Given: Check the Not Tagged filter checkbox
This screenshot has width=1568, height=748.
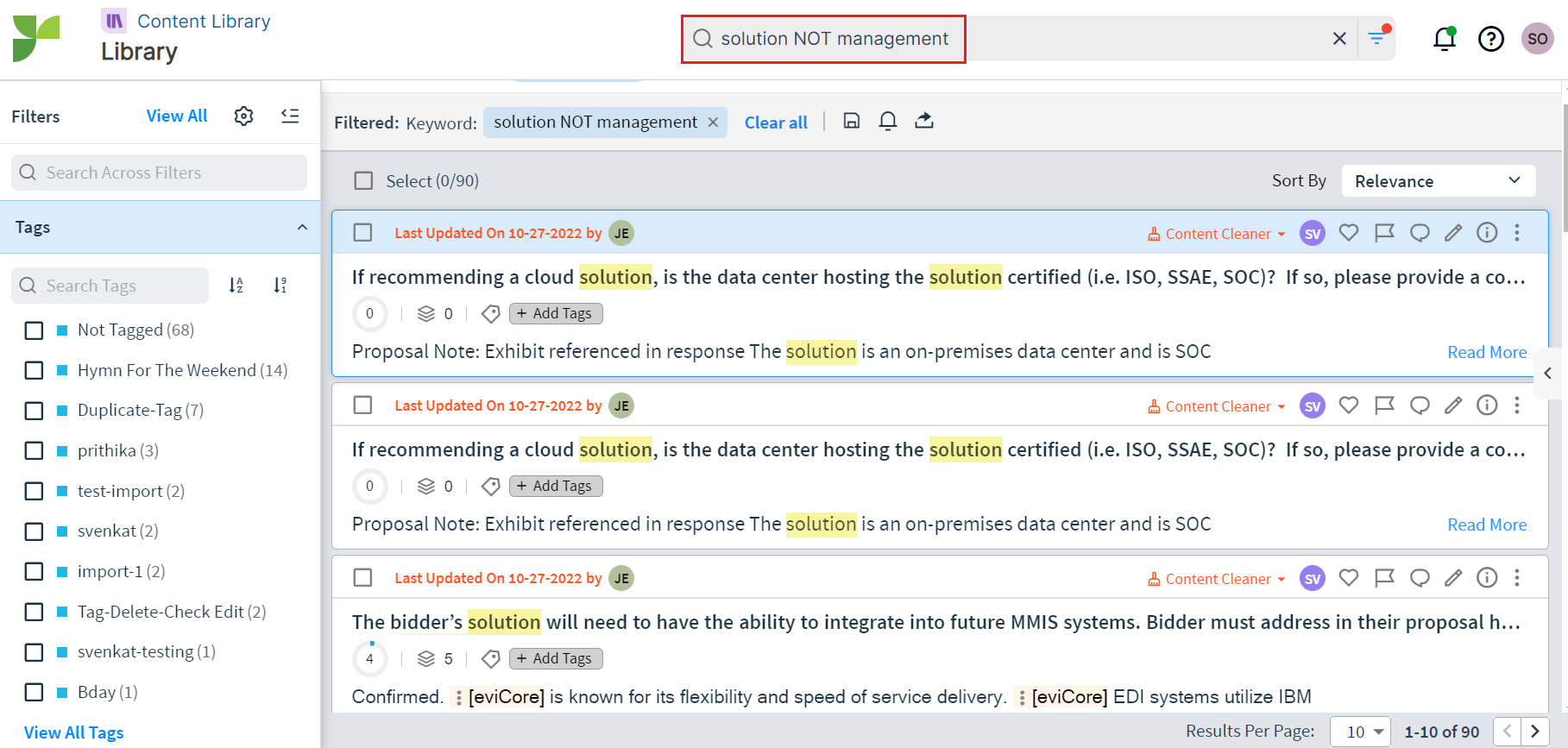Looking at the screenshot, I should click(35, 330).
